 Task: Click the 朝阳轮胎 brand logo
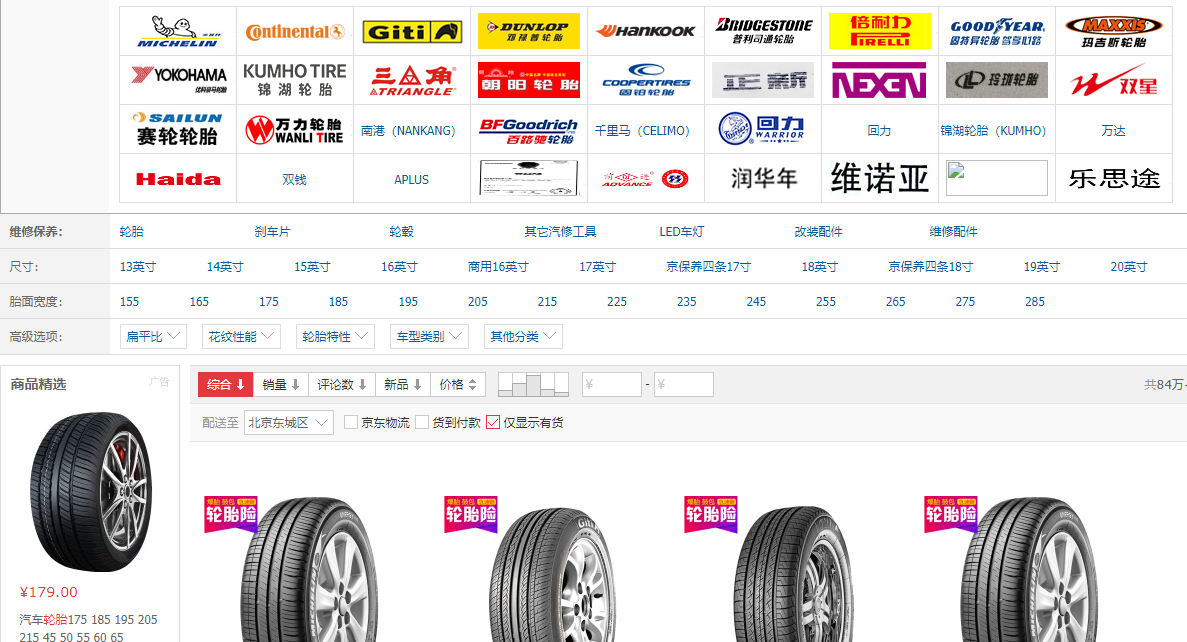pos(529,79)
